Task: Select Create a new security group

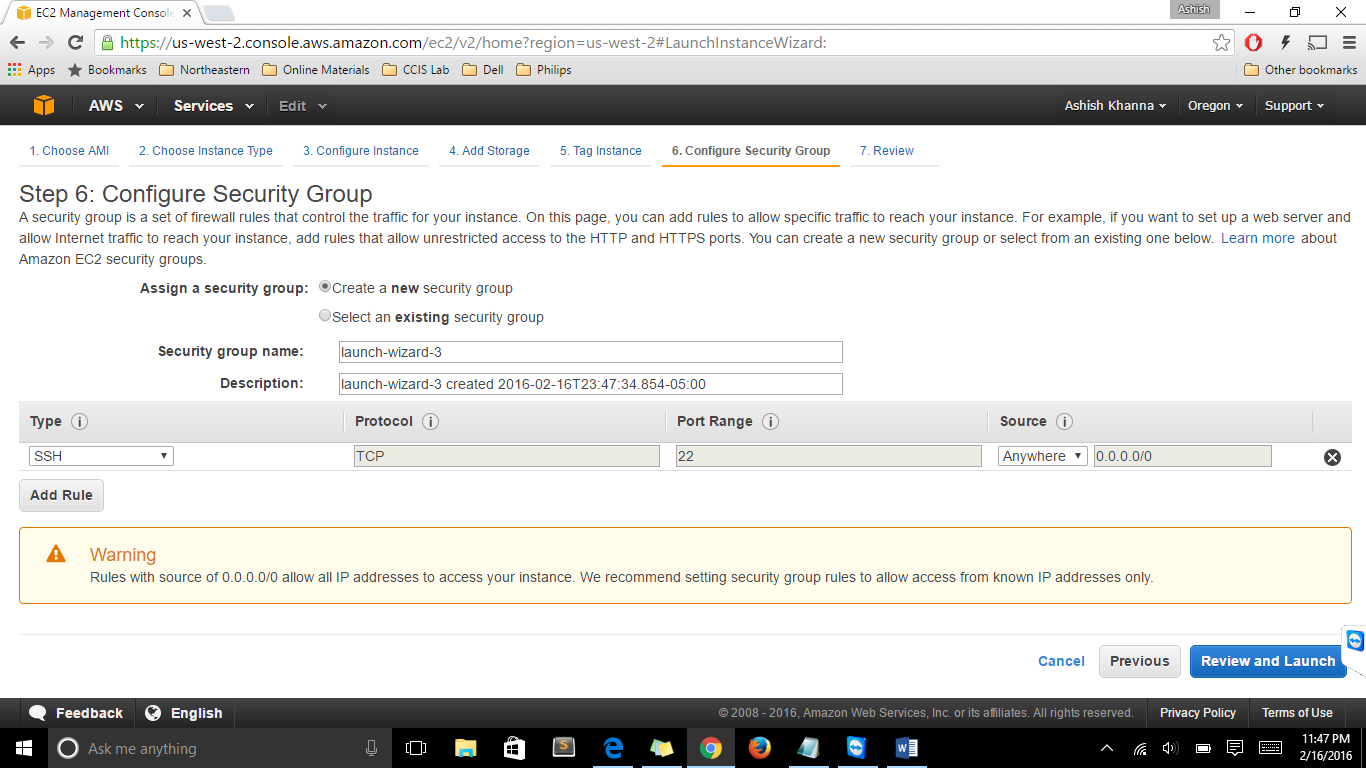Action: pos(325,287)
